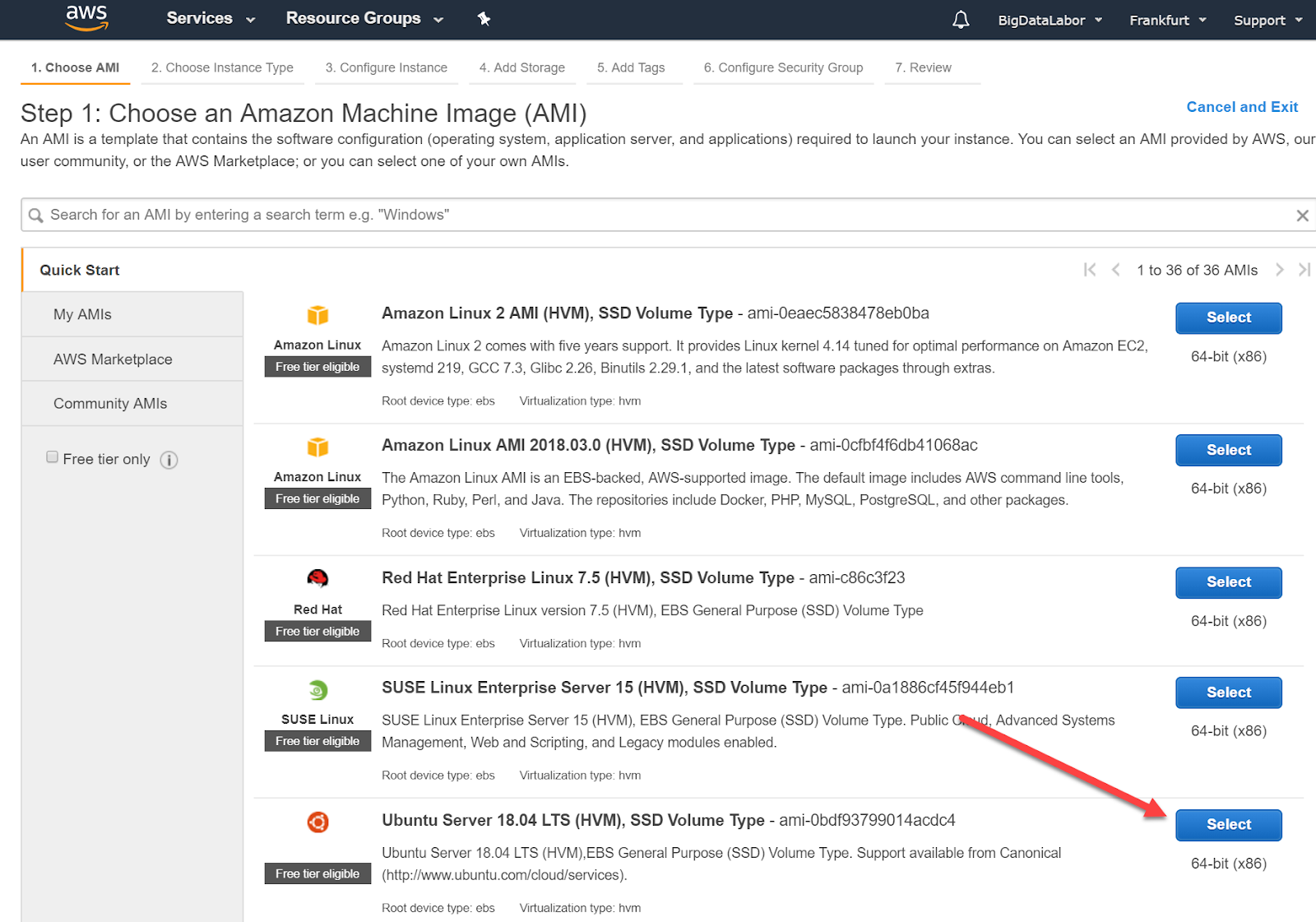The width and height of the screenshot is (1316, 922).
Task: Click Free tier eligible badge under Red Hat
Action: (317, 631)
